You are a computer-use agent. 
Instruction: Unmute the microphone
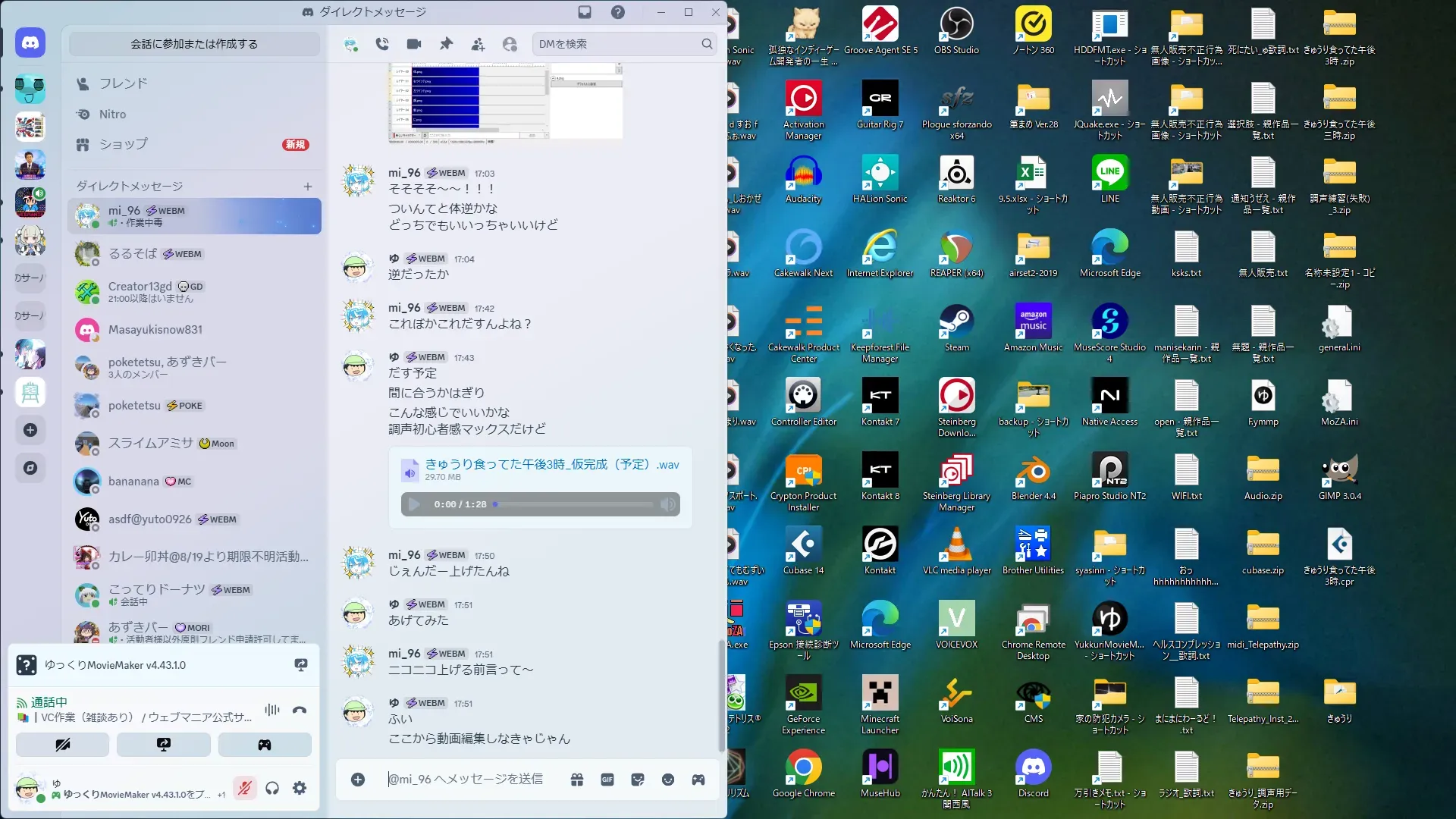click(244, 788)
